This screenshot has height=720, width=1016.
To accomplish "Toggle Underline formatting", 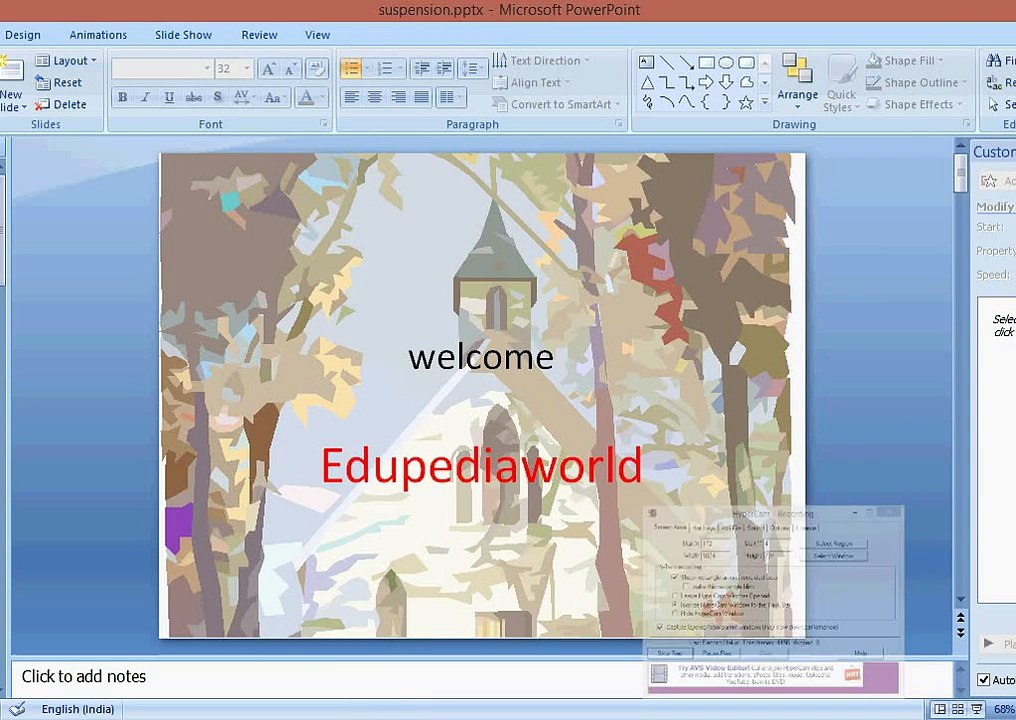I will click(x=169, y=97).
